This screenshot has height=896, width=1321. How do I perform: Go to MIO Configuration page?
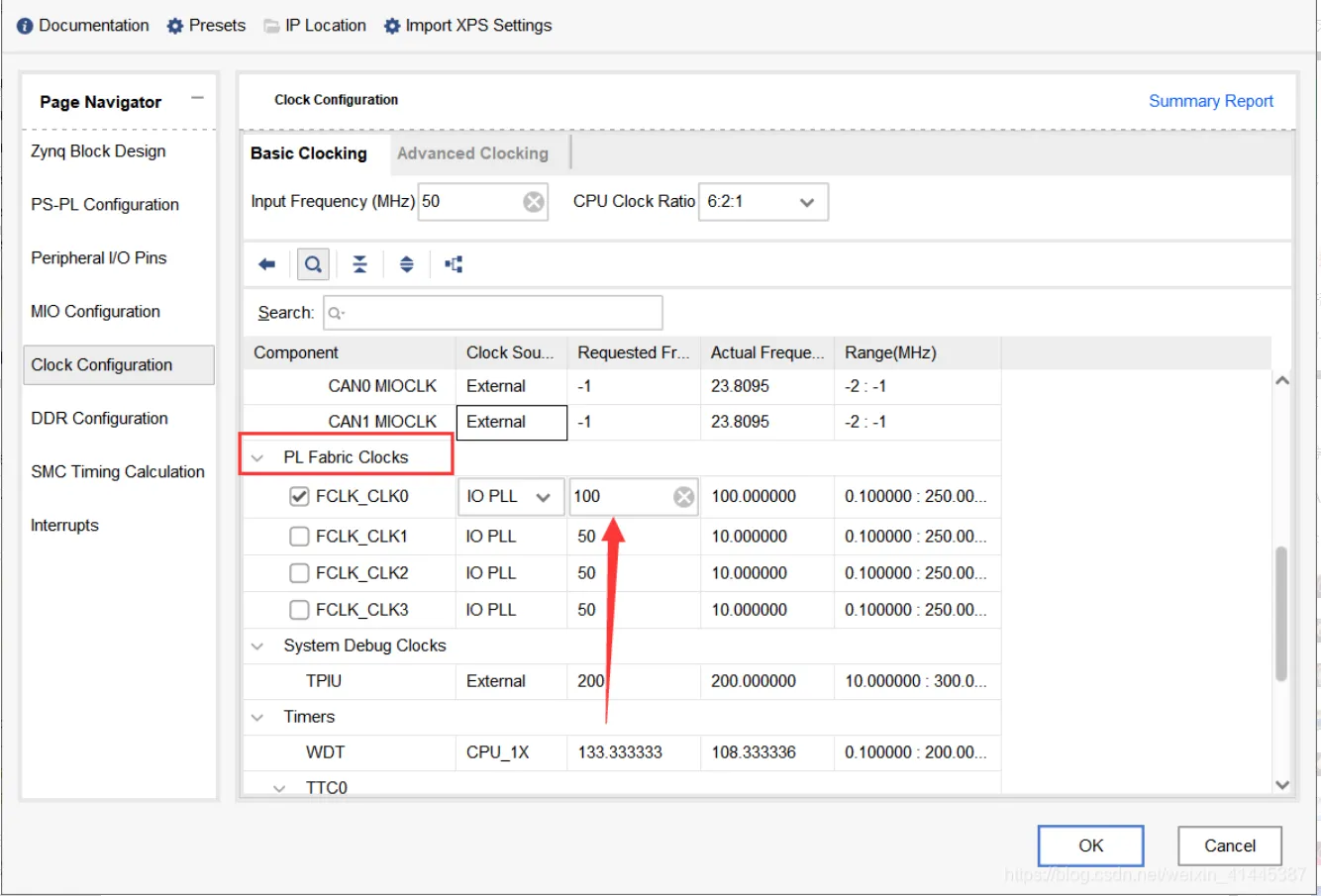click(95, 312)
